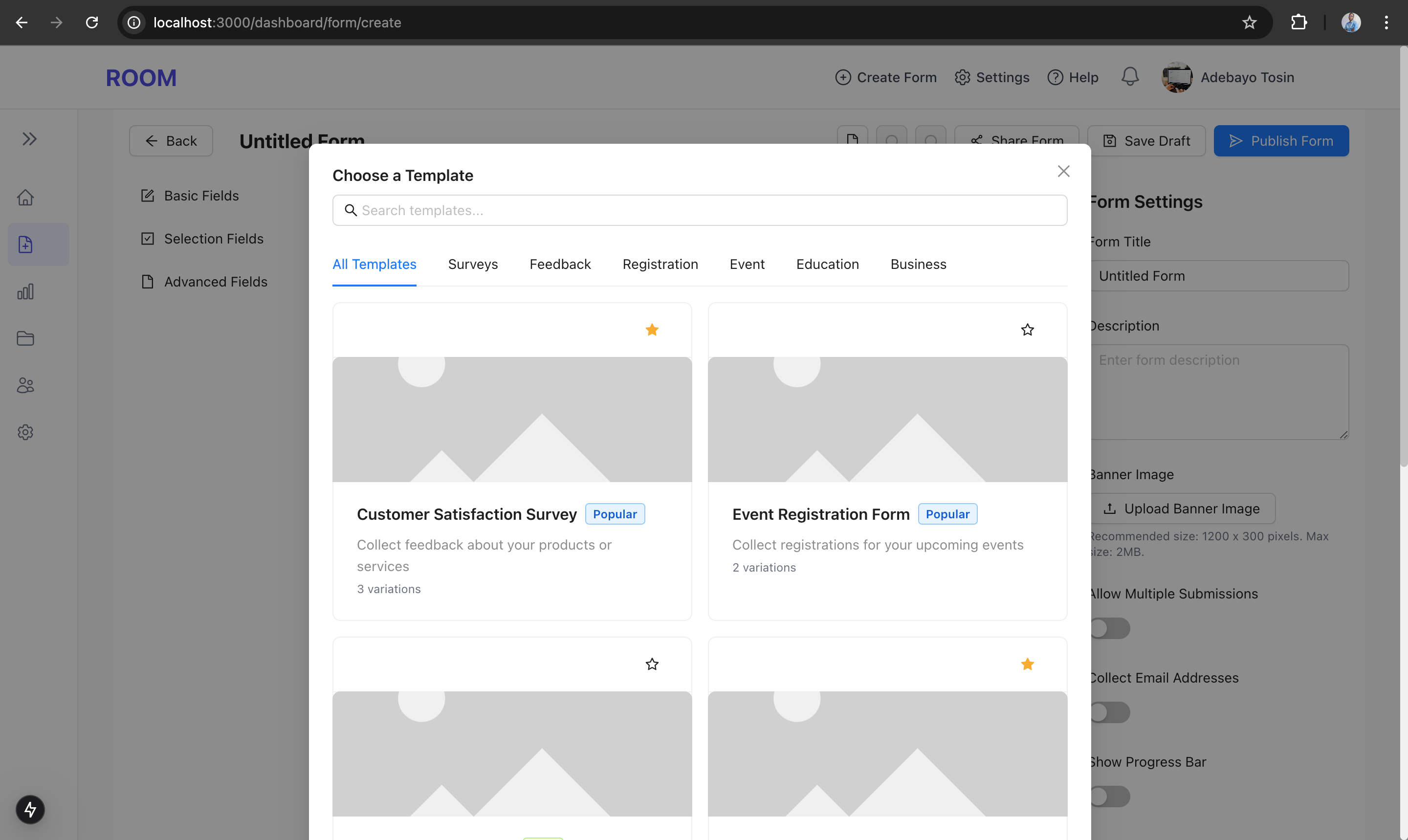
Task: Click the site info icon in address bar
Action: coord(134,22)
